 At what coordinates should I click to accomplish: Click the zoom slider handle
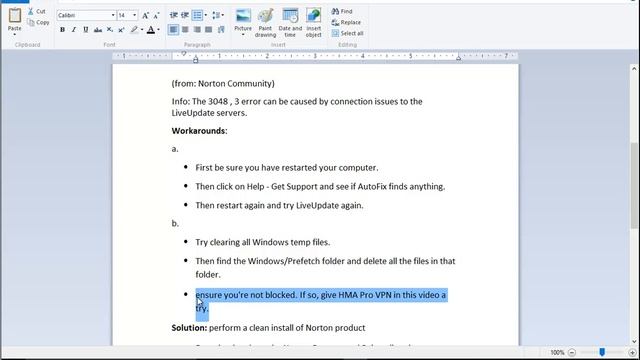pos(602,352)
